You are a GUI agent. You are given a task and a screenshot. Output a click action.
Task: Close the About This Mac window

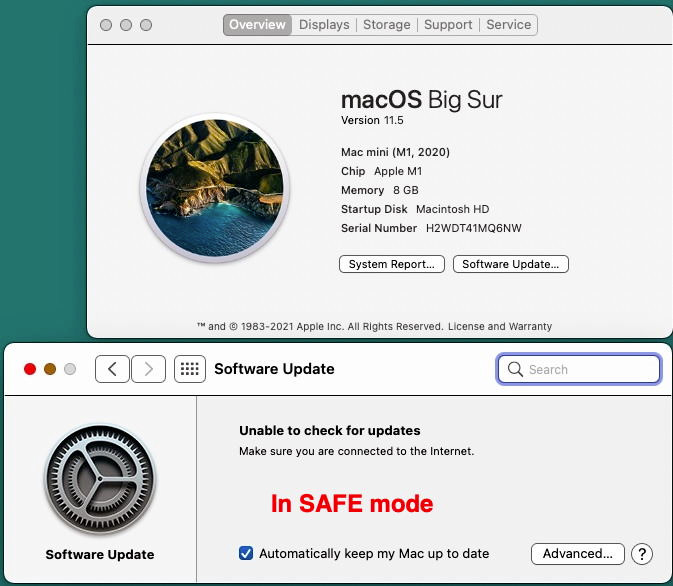pyautogui.click(x=106, y=25)
